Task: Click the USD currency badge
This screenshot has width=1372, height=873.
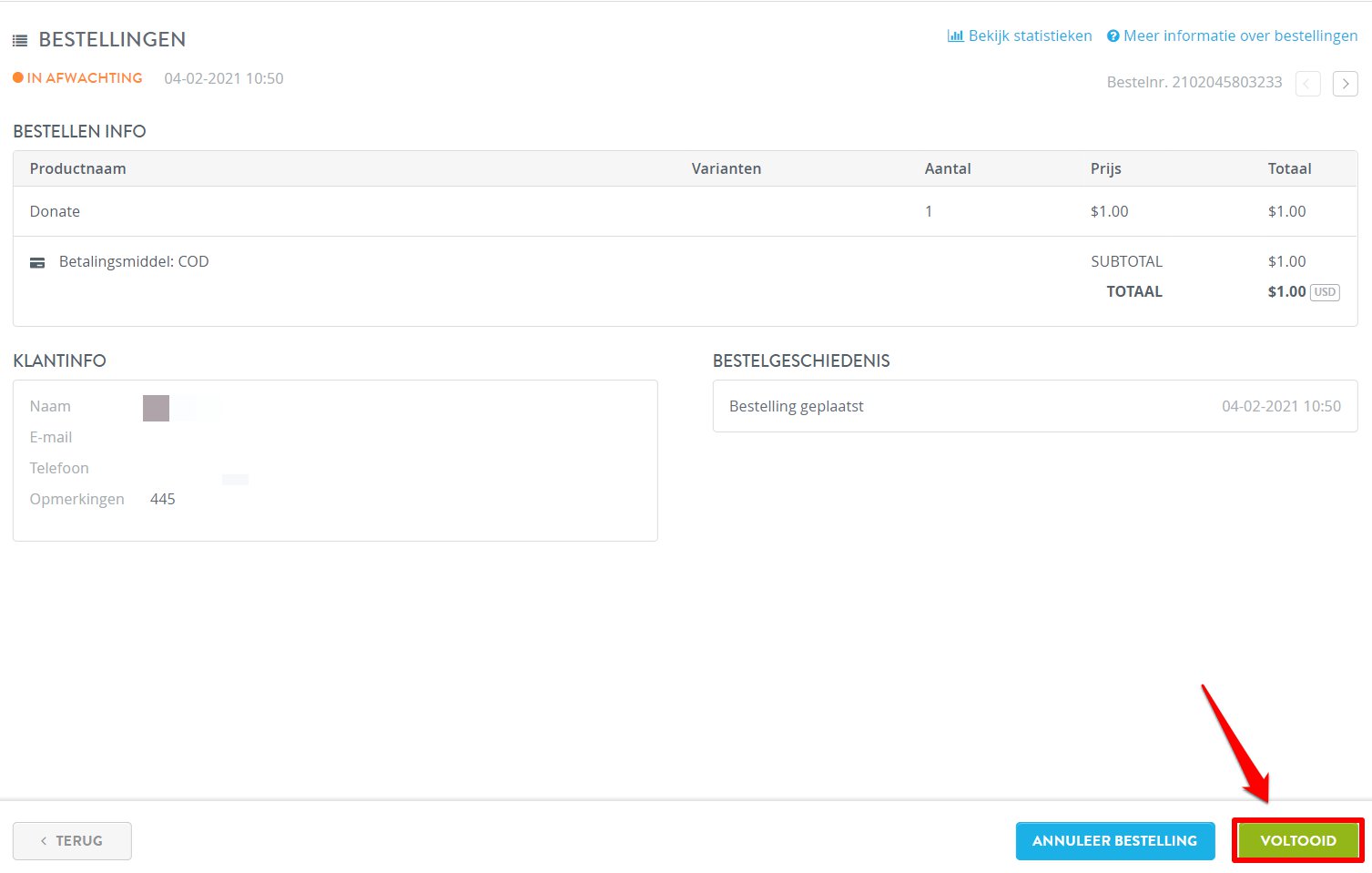Action: [x=1325, y=292]
